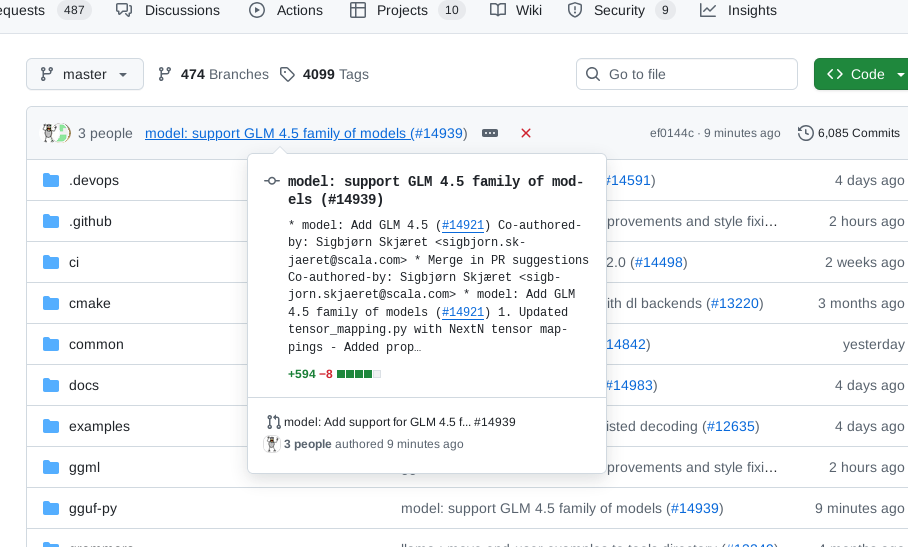The height and width of the screenshot is (547, 908).
Task: Open commit hash ef0144c
Action: coord(672,133)
